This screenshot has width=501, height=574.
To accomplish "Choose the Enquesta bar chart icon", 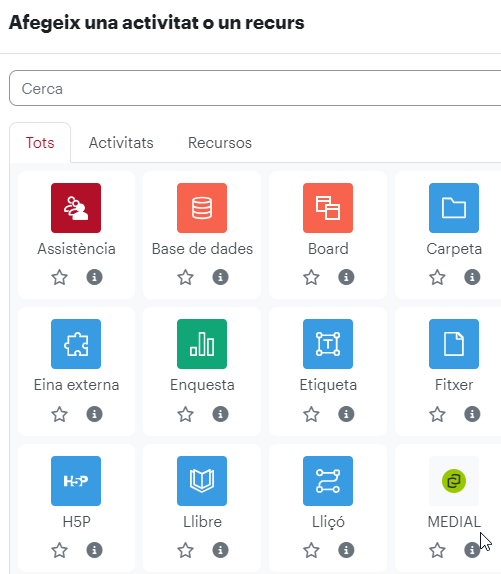I will (202, 344).
